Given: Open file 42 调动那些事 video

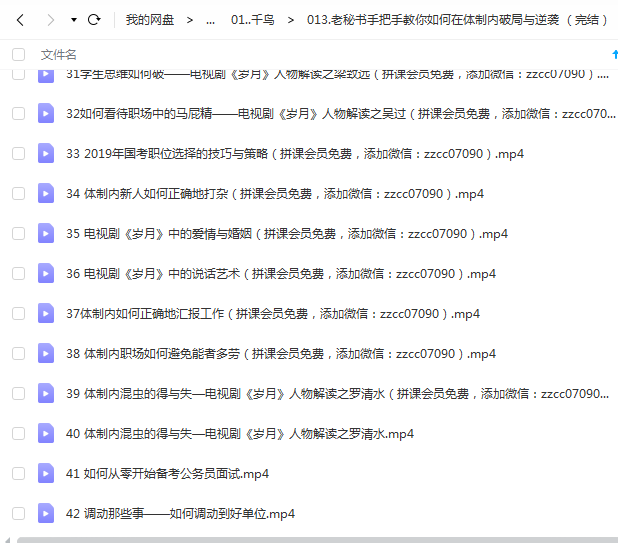Looking at the screenshot, I should (180, 514).
